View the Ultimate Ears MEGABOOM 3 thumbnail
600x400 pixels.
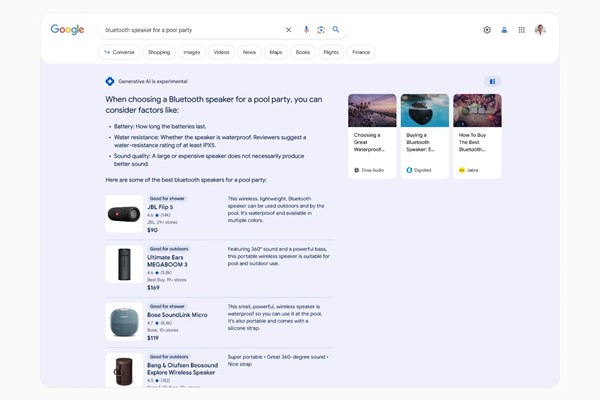tap(124, 264)
